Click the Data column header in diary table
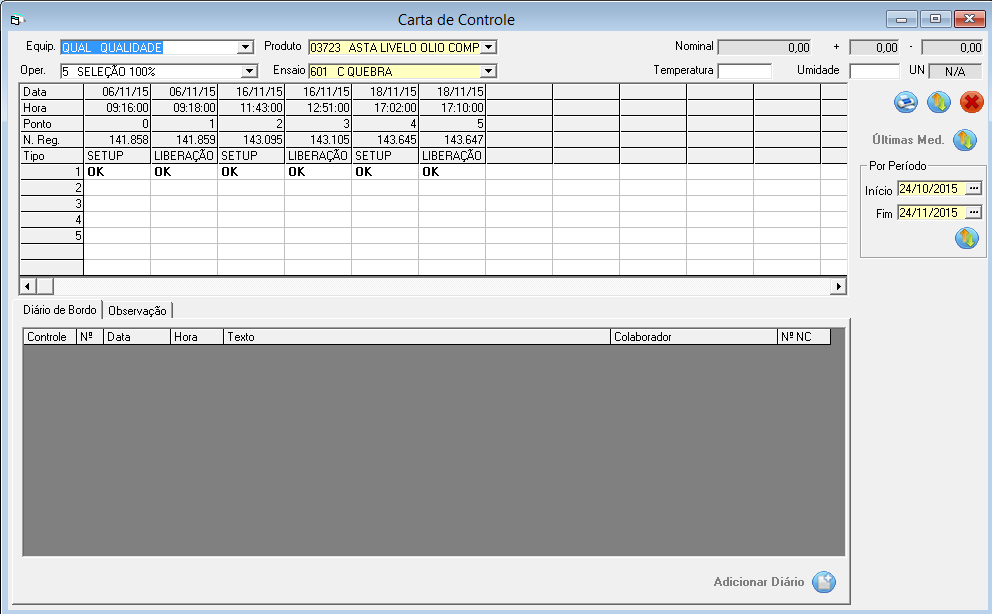992x614 pixels. click(137, 337)
